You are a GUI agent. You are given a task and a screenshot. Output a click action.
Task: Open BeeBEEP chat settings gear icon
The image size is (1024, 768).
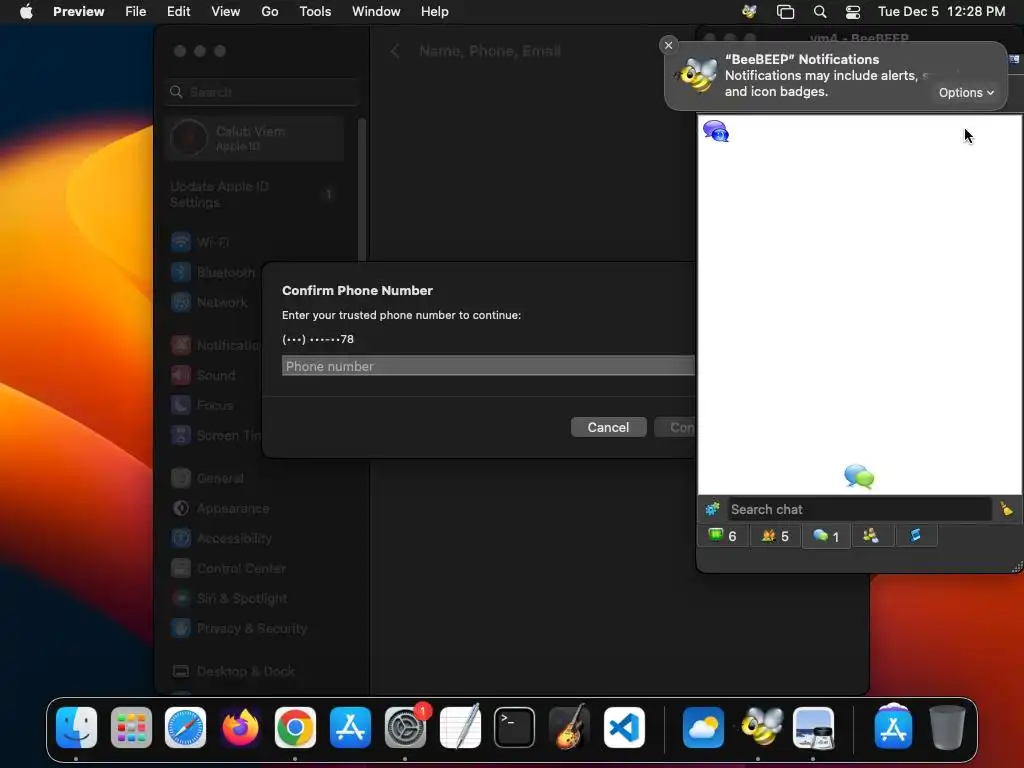[712, 509]
